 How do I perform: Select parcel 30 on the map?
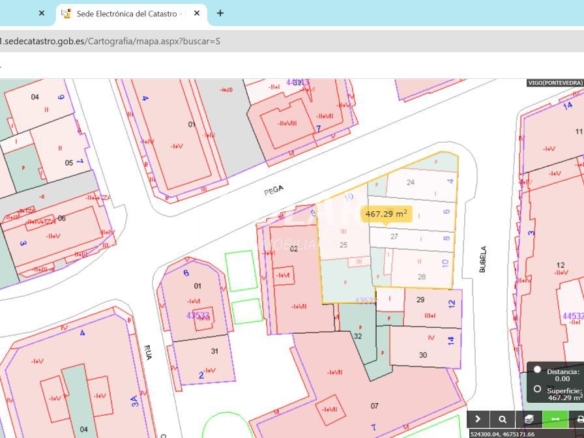click(423, 355)
